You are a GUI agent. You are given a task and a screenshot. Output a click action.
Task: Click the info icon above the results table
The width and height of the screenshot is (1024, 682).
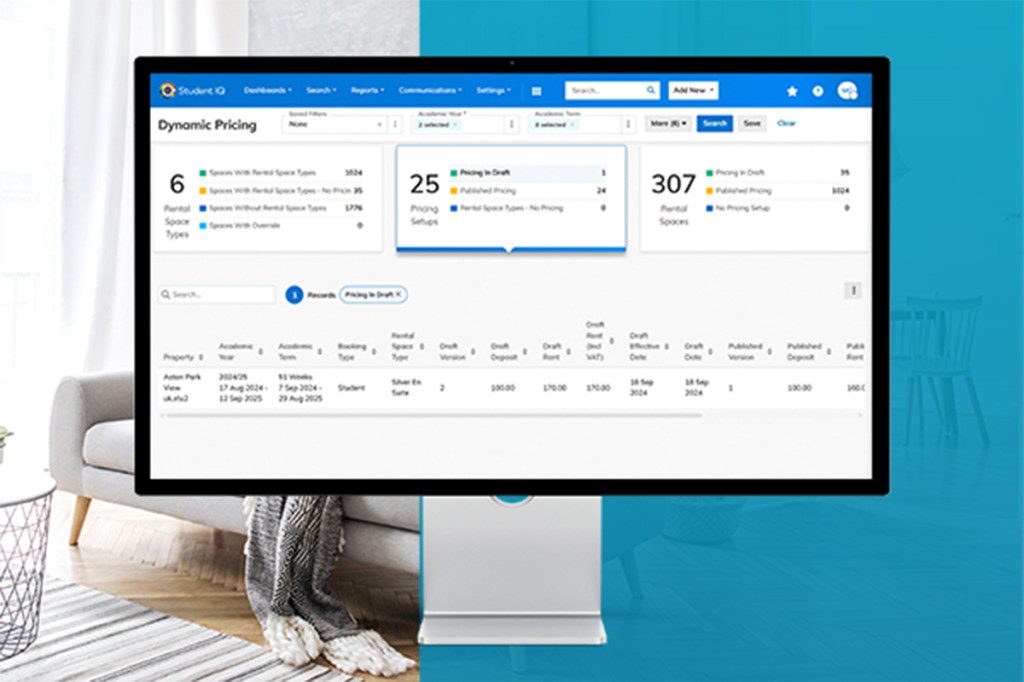853,290
